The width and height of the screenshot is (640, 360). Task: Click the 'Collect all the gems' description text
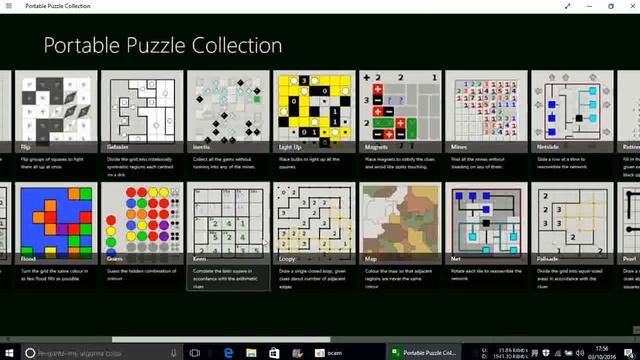(224, 163)
